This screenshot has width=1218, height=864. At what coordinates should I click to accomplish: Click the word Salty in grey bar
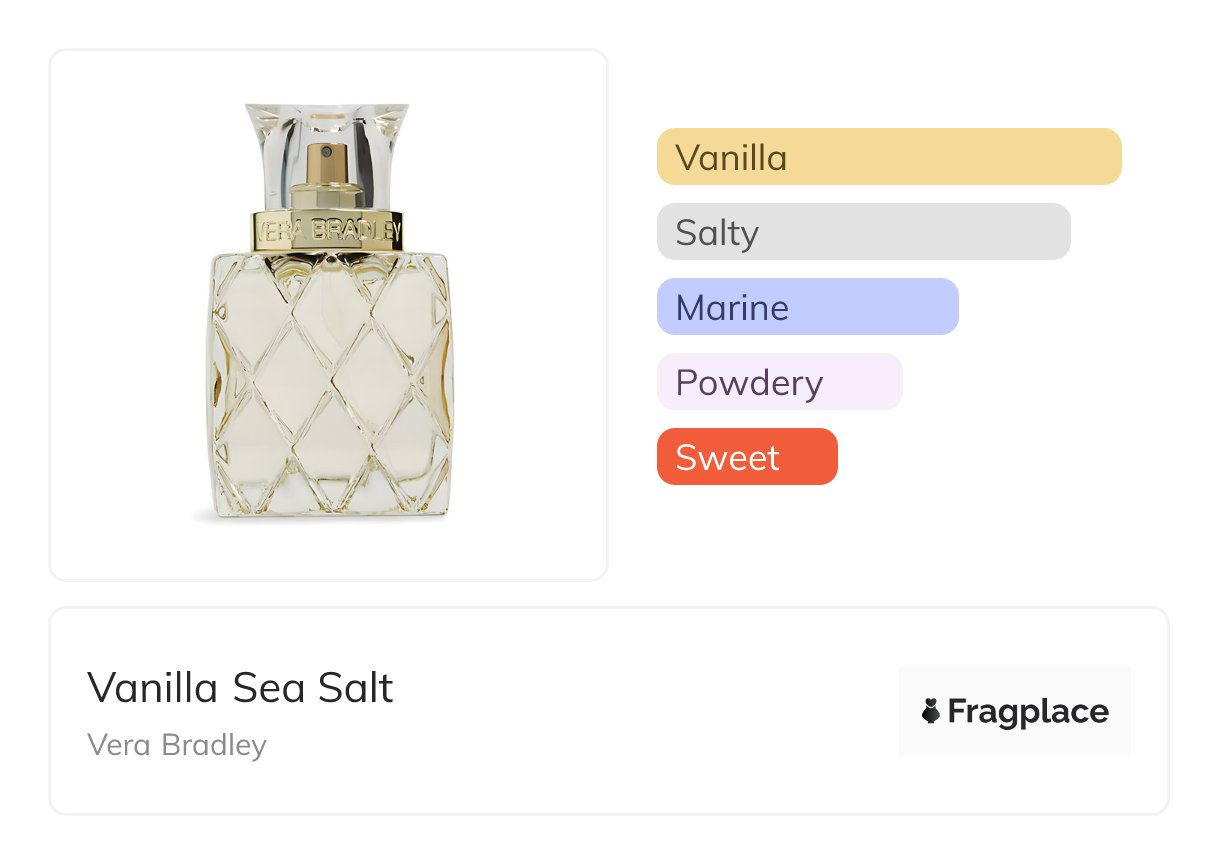[717, 232]
